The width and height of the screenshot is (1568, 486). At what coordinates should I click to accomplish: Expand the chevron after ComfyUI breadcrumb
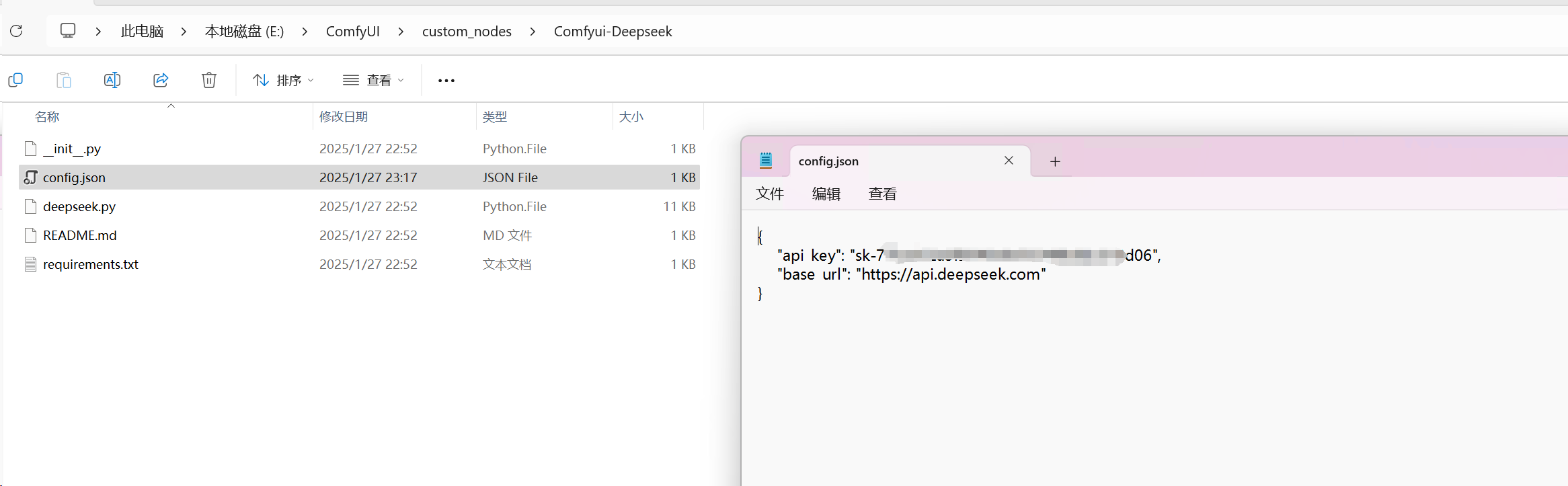401,32
